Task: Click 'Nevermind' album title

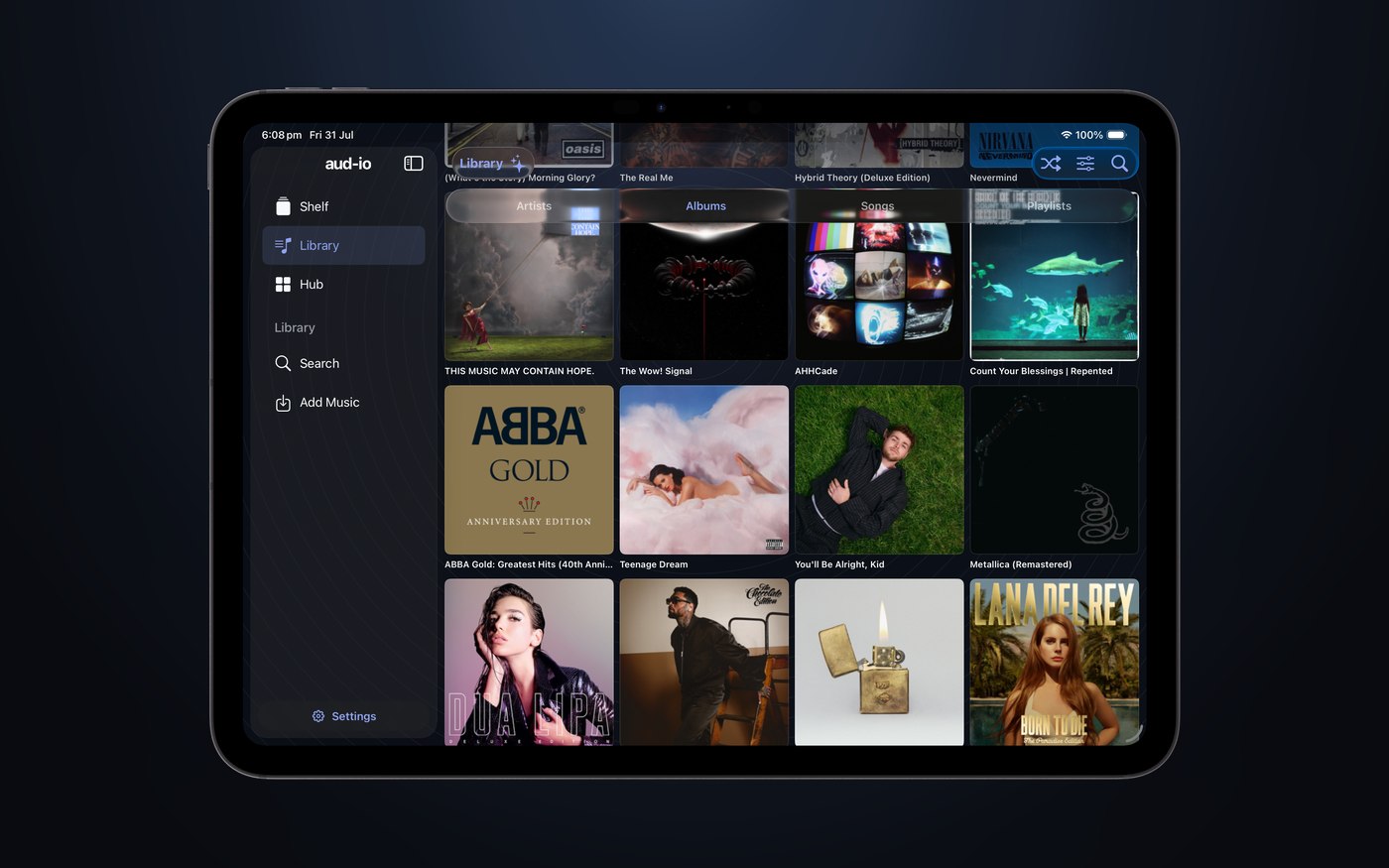Action: pos(993,179)
